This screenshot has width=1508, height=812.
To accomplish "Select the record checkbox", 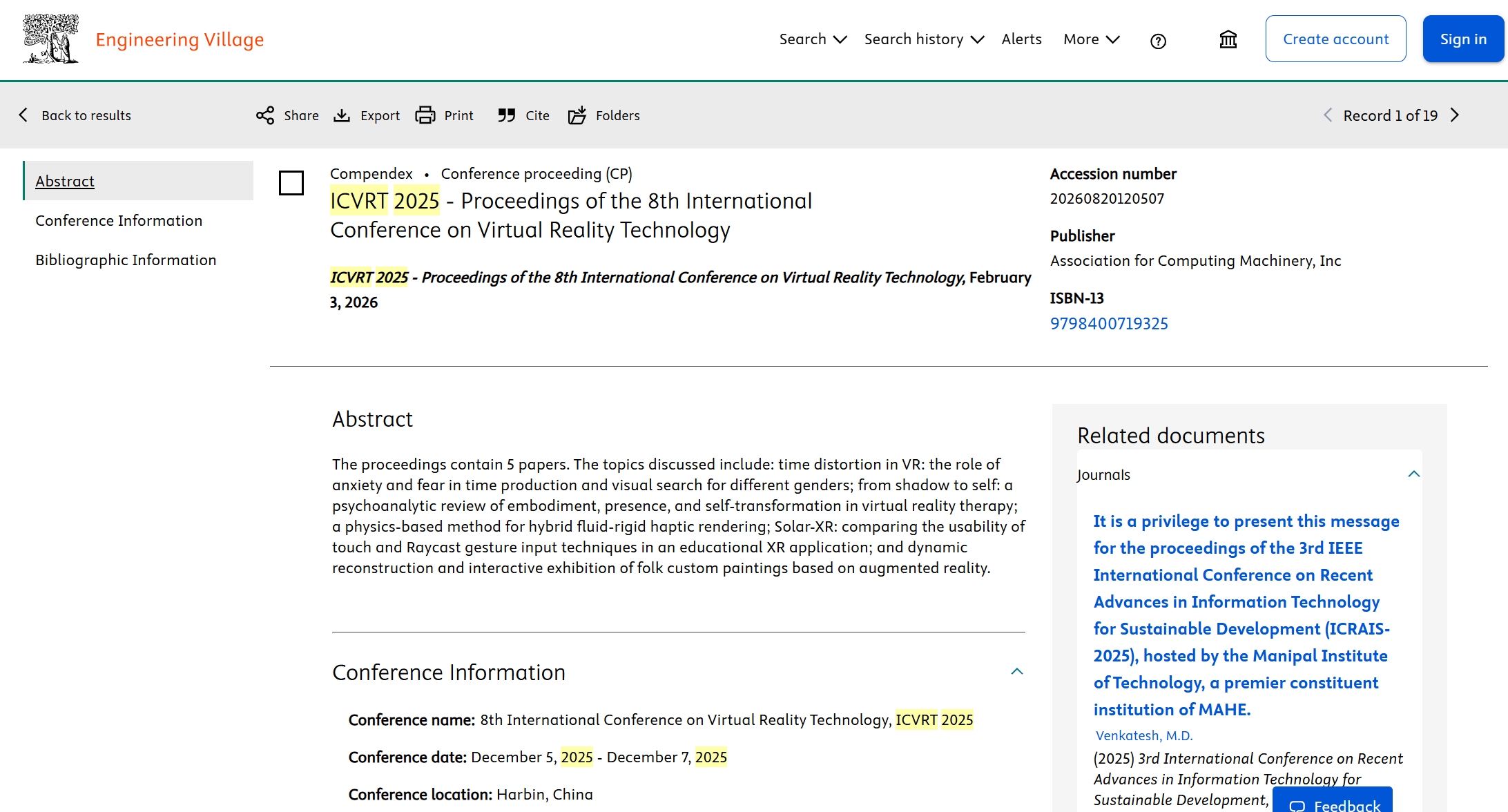I will [x=291, y=183].
